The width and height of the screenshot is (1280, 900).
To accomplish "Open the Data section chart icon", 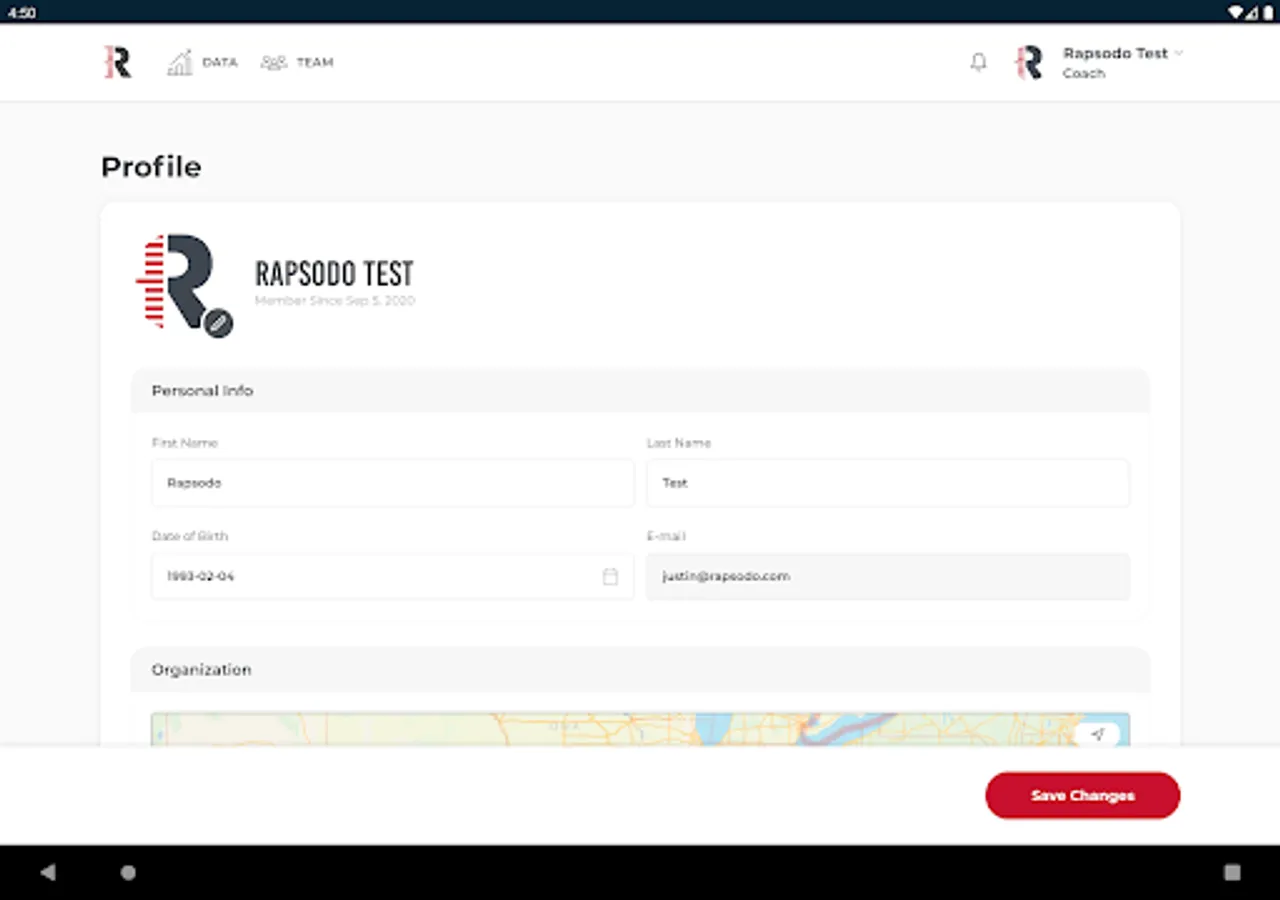I will tap(180, 62).
